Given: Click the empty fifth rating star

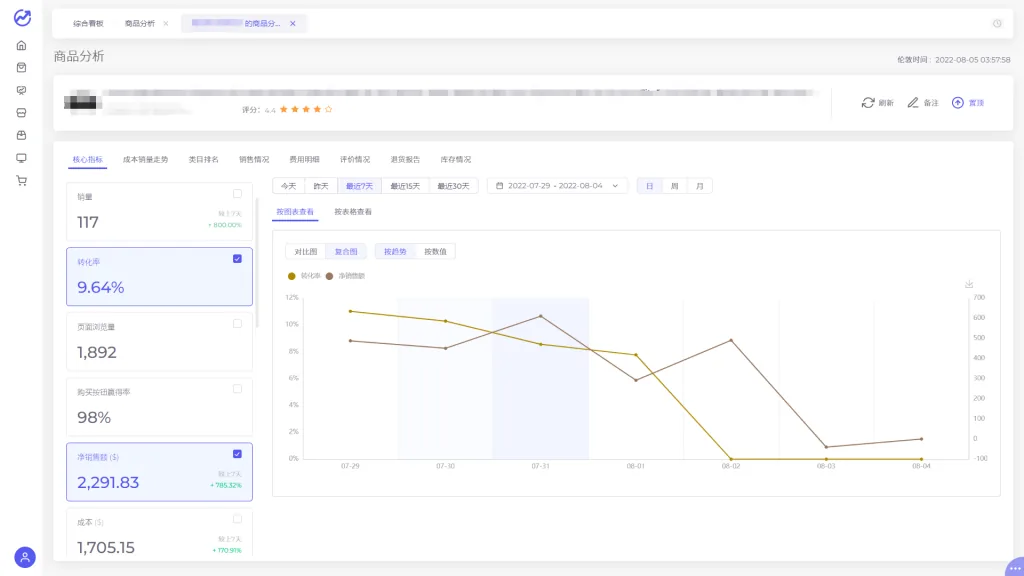Looking at the screenshot, I should (x=328, y=109).
